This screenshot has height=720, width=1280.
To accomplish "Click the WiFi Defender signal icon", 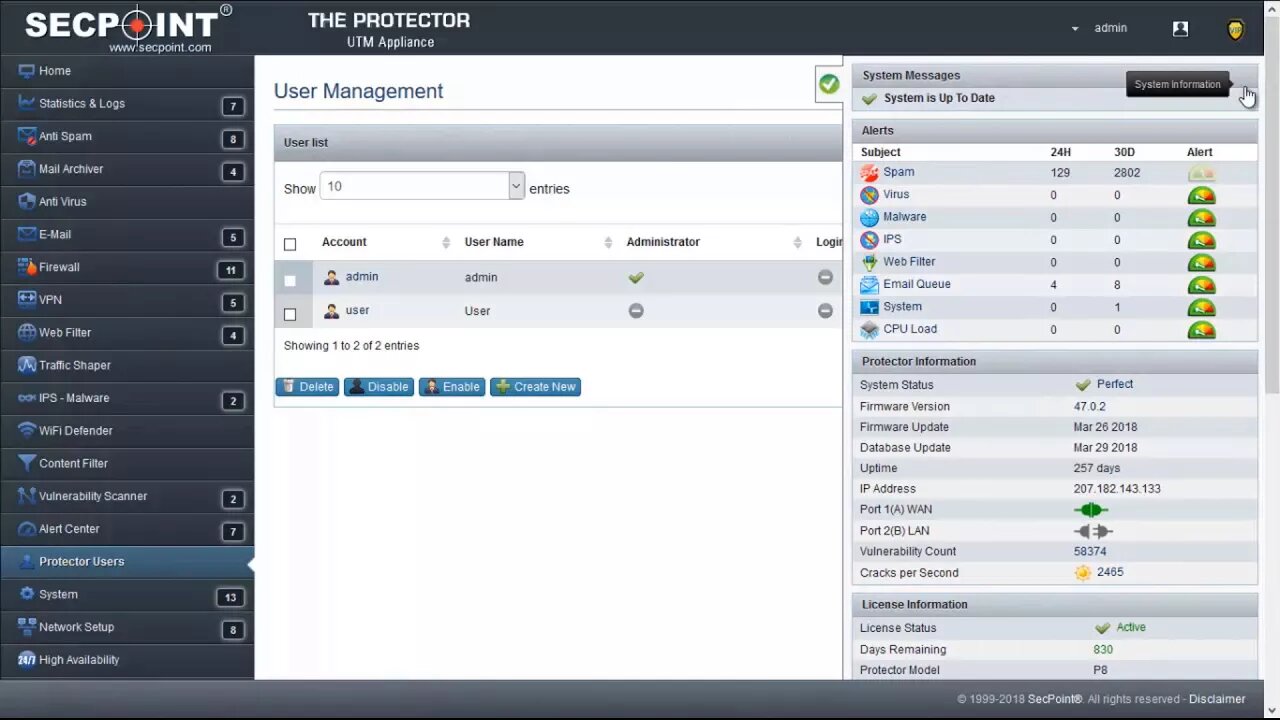I will pos(26,431).
